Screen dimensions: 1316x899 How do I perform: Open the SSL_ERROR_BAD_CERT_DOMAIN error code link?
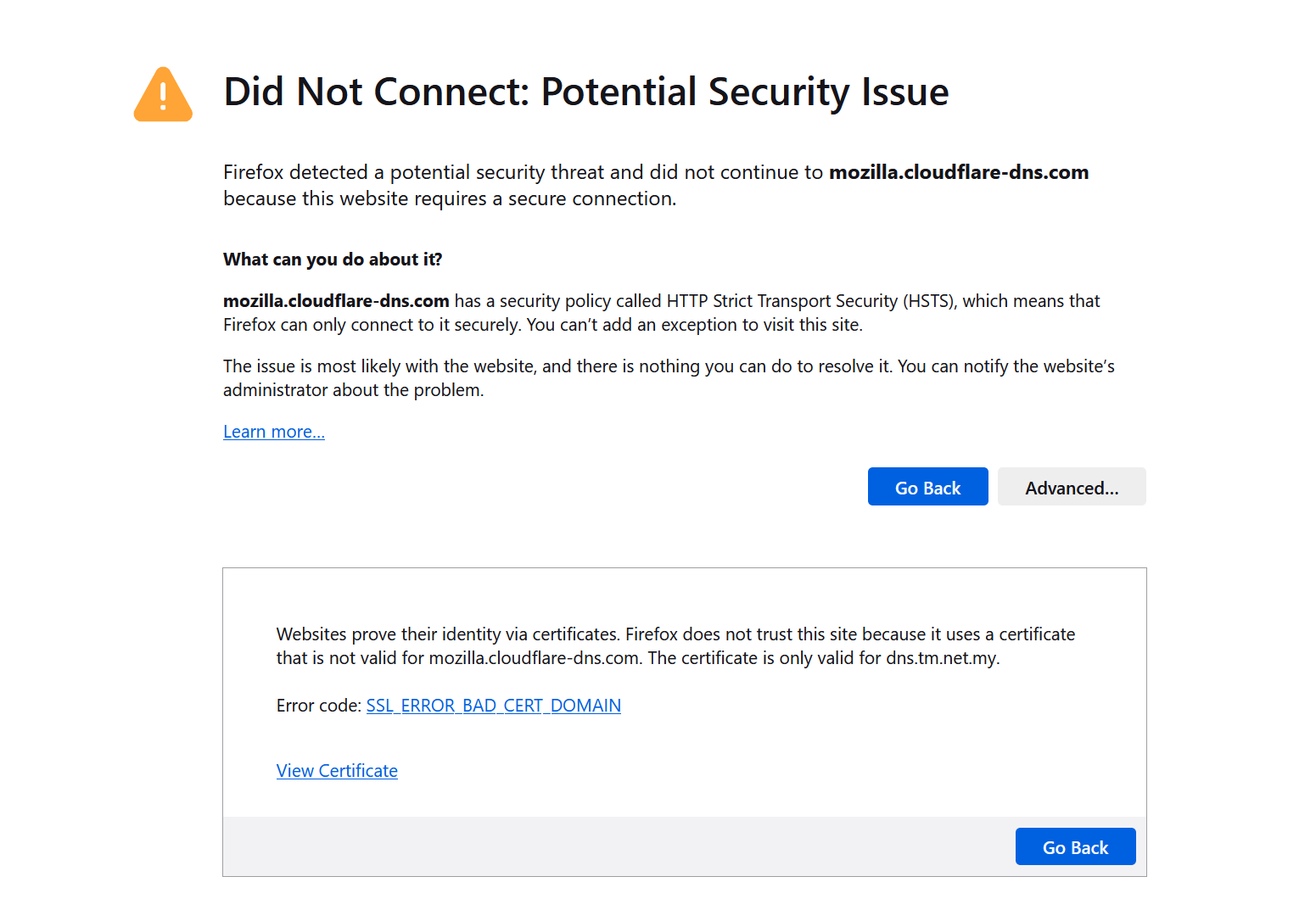493,706
